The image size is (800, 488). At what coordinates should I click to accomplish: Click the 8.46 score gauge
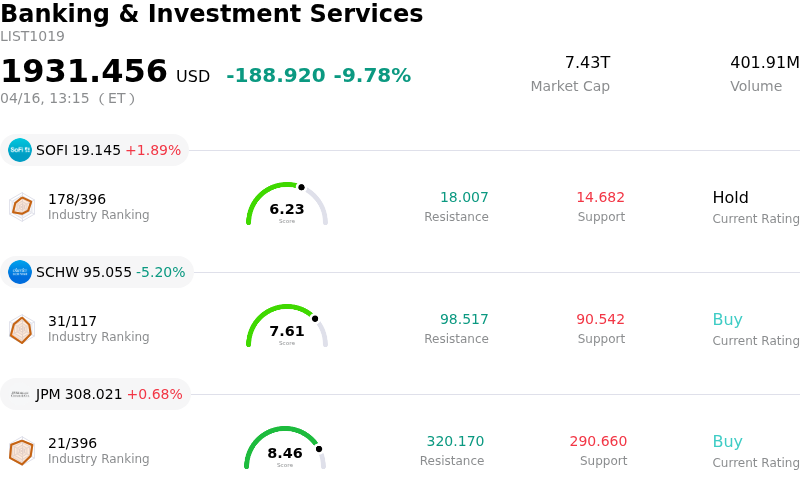click(285, 450)
